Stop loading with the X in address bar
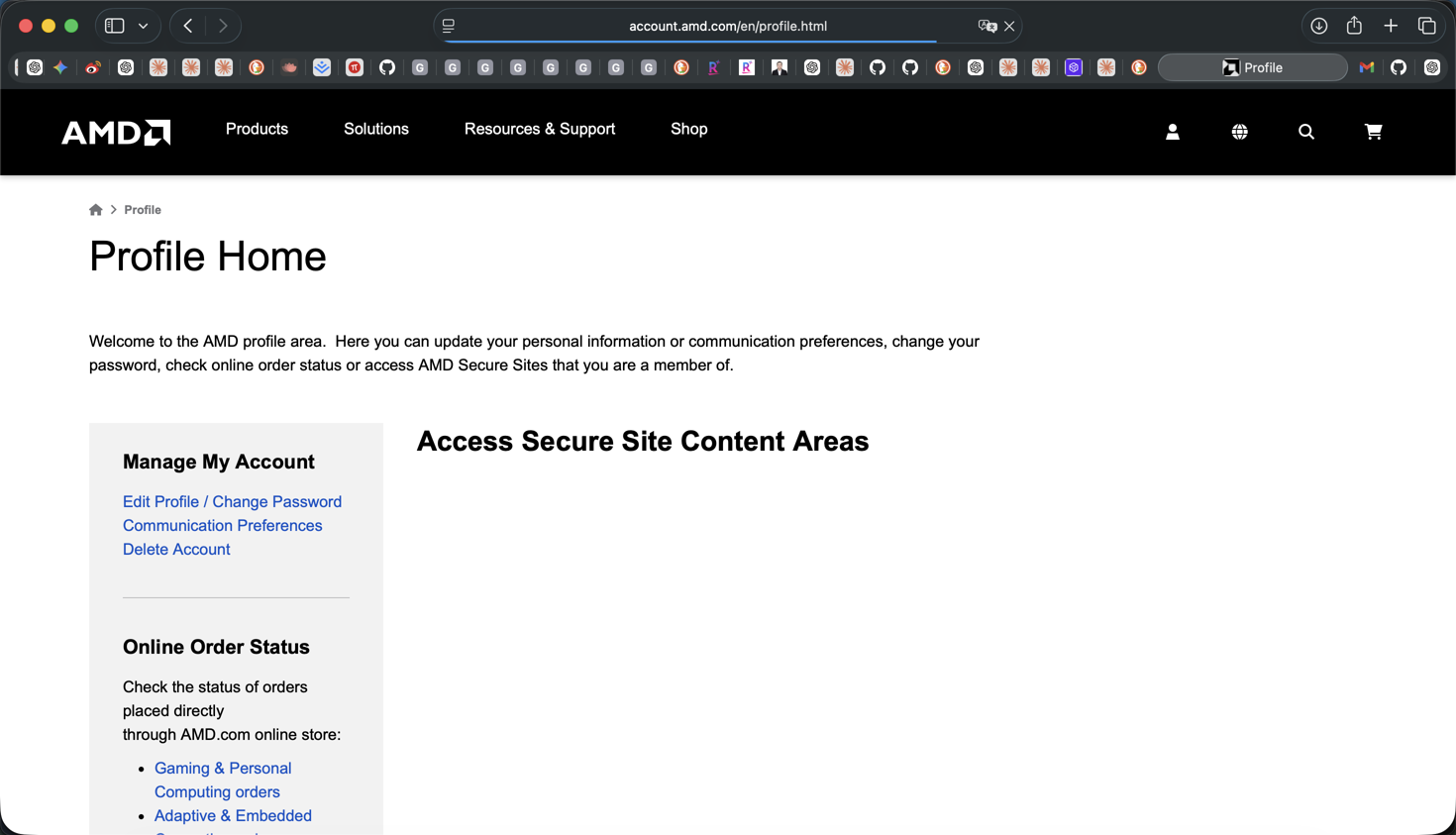Image resolution: width=1456 pixels, height=835 pixels. click(1009, 26)
